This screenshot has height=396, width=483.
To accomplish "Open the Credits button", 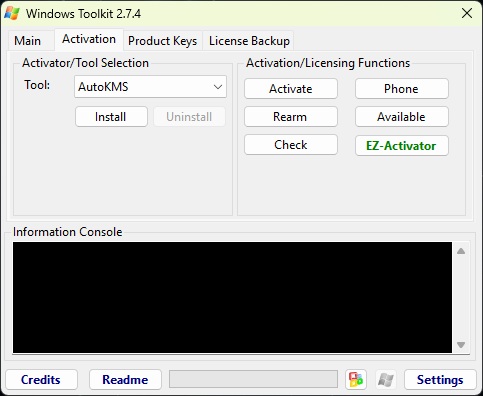I will 41,379.
